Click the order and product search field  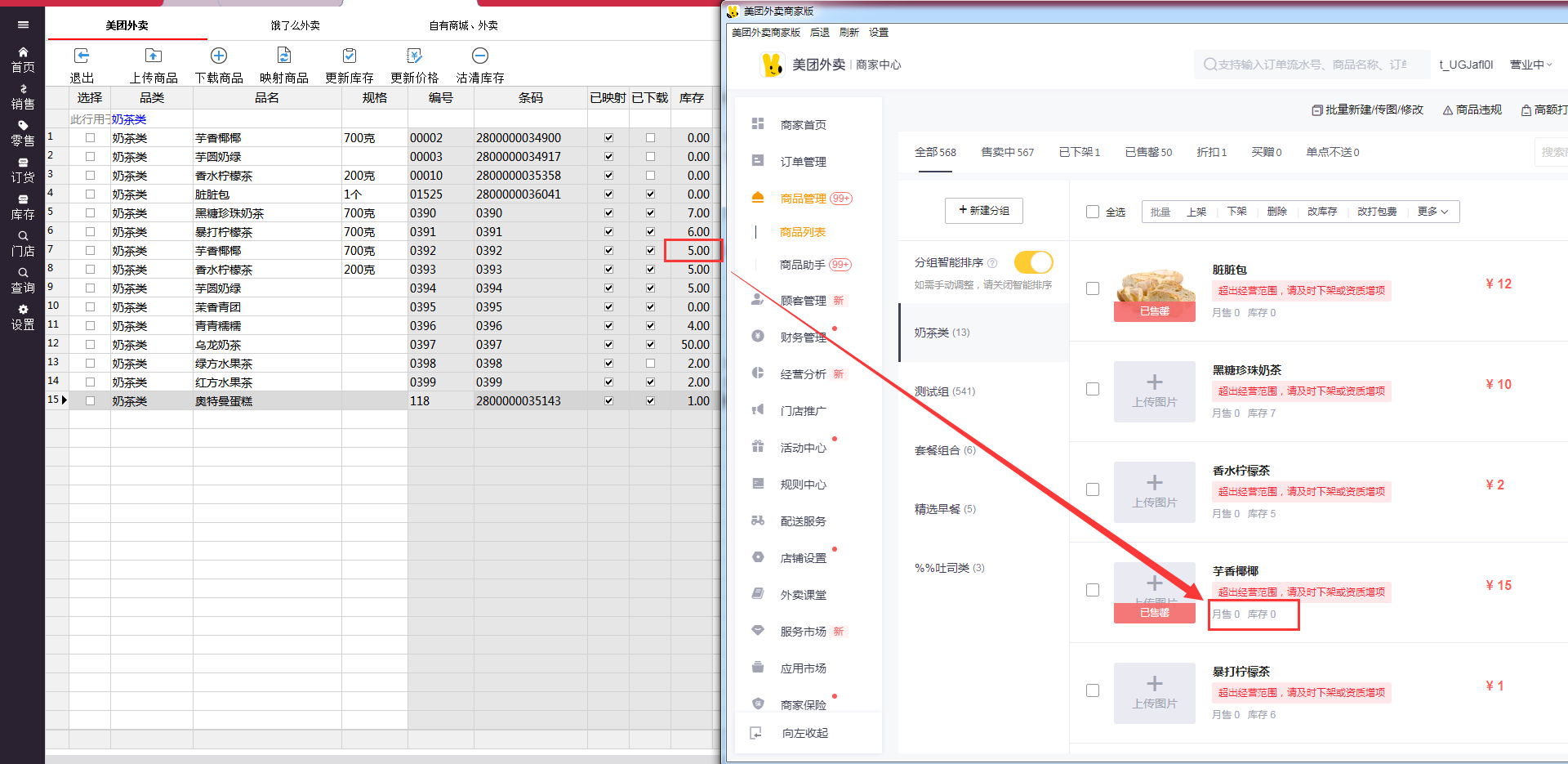1312,65
